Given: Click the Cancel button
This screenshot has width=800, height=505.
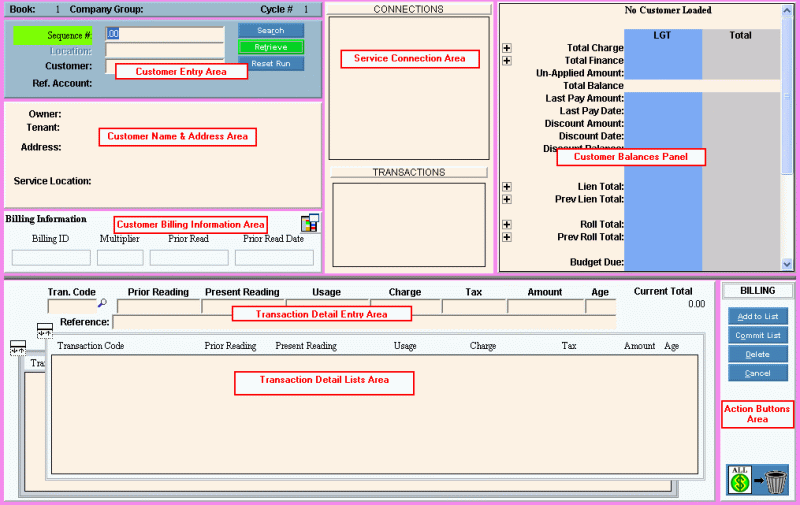Looking at the screenshot, I should tap(758, 373).
